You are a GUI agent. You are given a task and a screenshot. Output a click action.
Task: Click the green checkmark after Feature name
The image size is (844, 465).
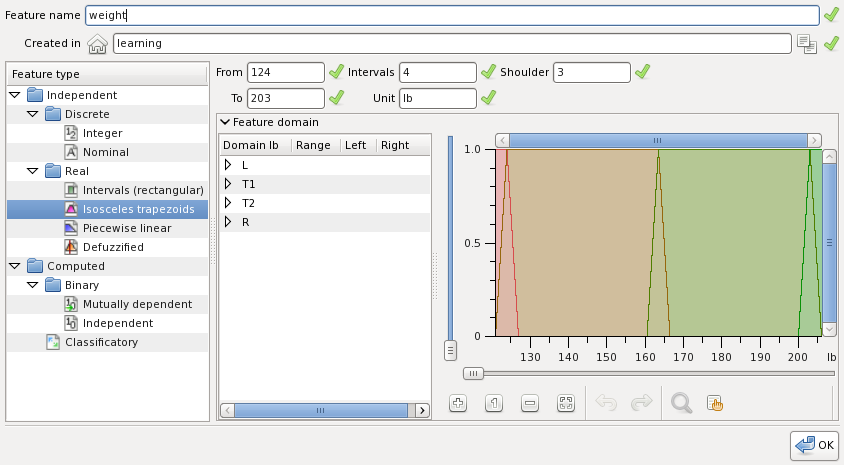coord(832,15)
